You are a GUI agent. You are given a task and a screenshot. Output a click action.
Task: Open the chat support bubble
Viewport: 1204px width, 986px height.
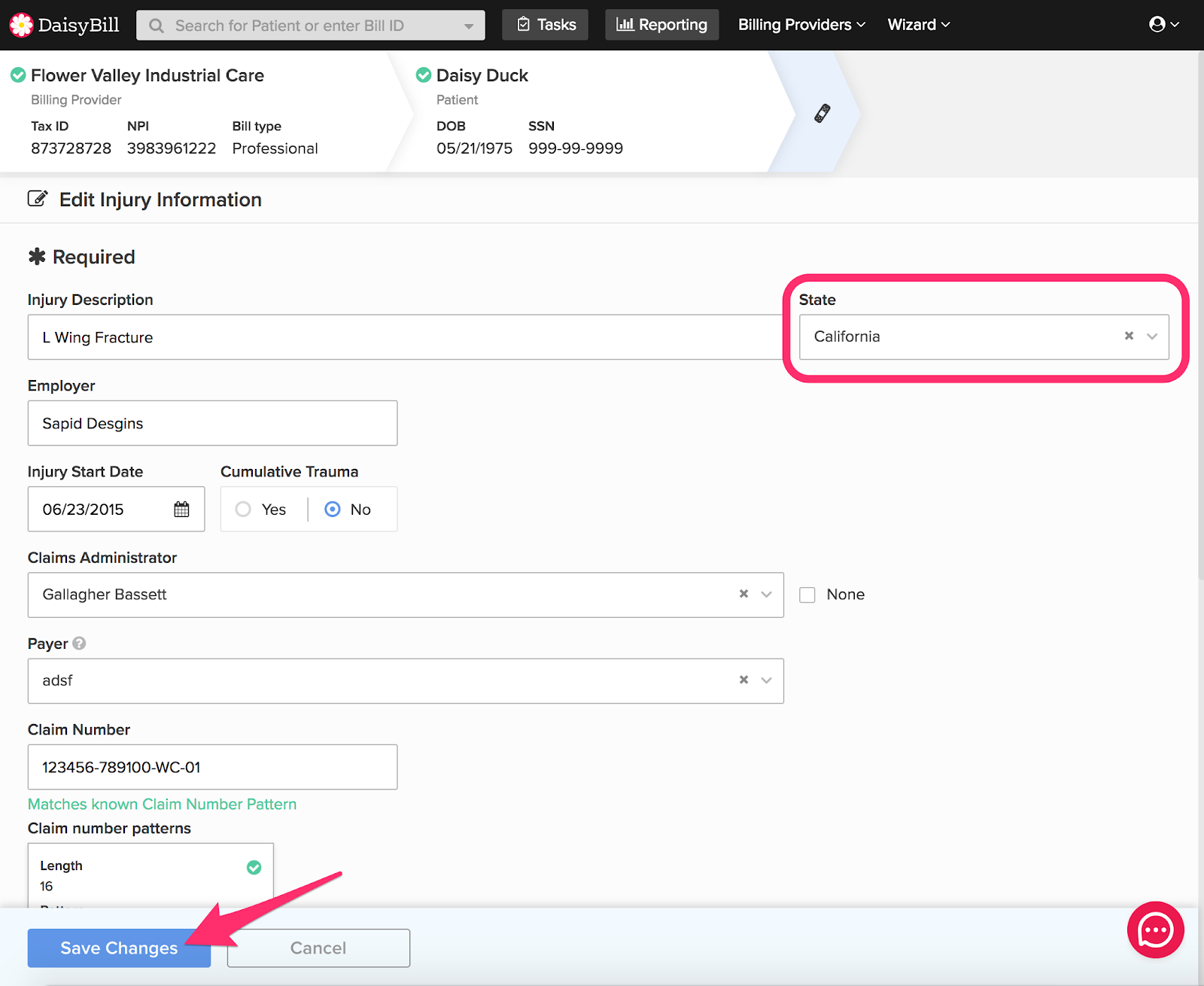point(1155,930)
